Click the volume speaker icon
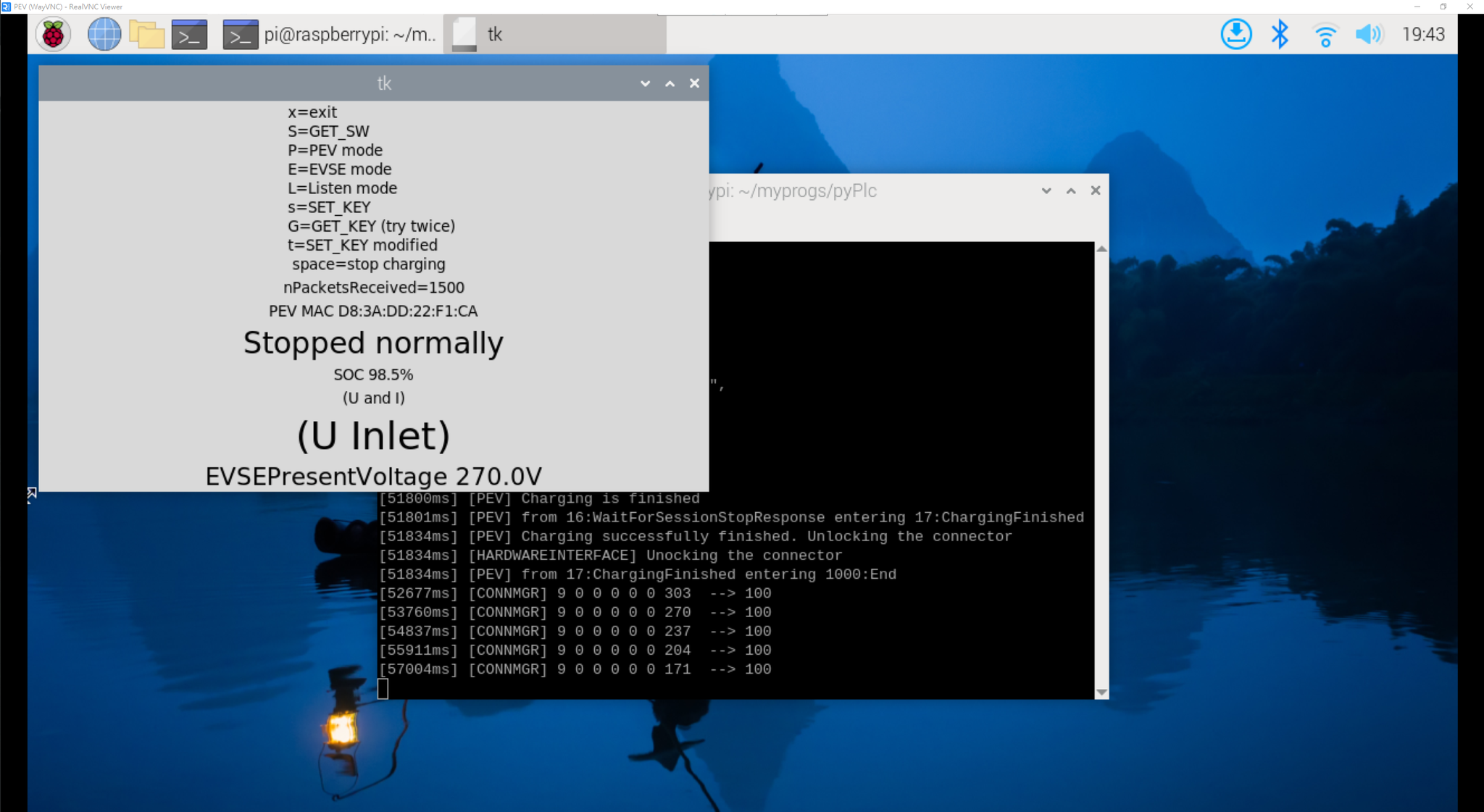This screenshot has height=812, width=1484. pos(1368,34)
